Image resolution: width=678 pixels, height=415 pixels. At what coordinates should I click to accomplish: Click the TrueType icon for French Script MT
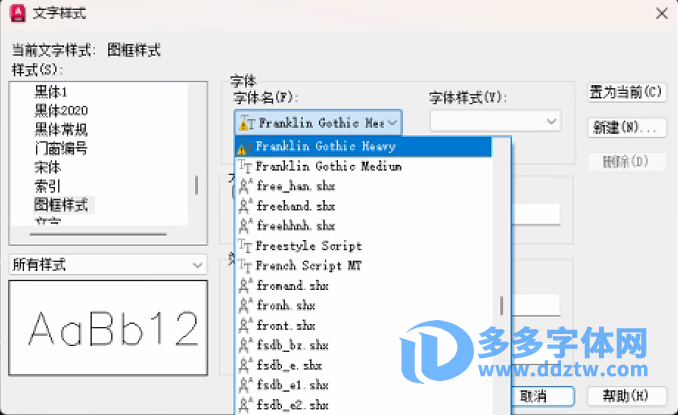pos(244,266)
